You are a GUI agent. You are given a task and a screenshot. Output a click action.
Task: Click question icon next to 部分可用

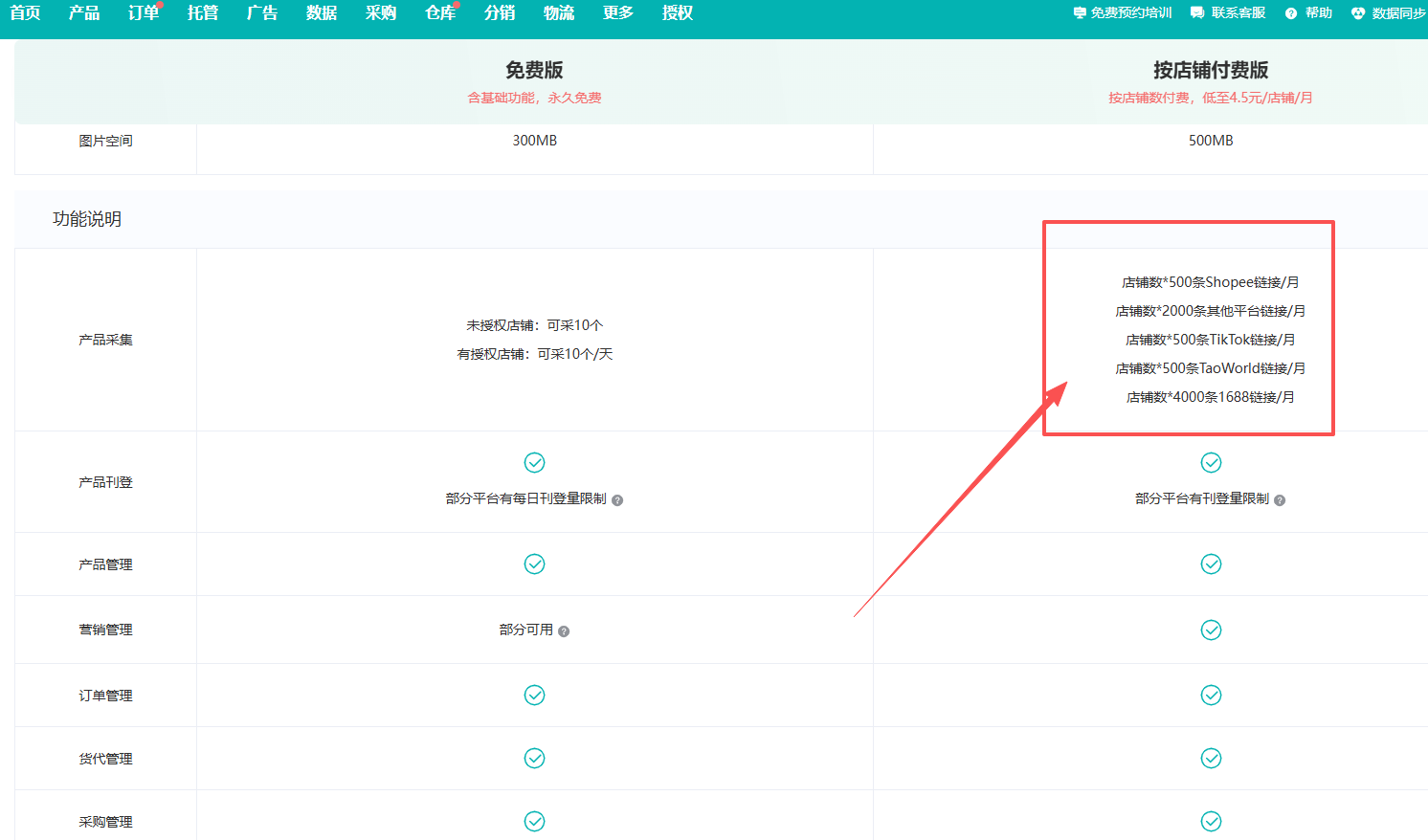click(564, 631)
